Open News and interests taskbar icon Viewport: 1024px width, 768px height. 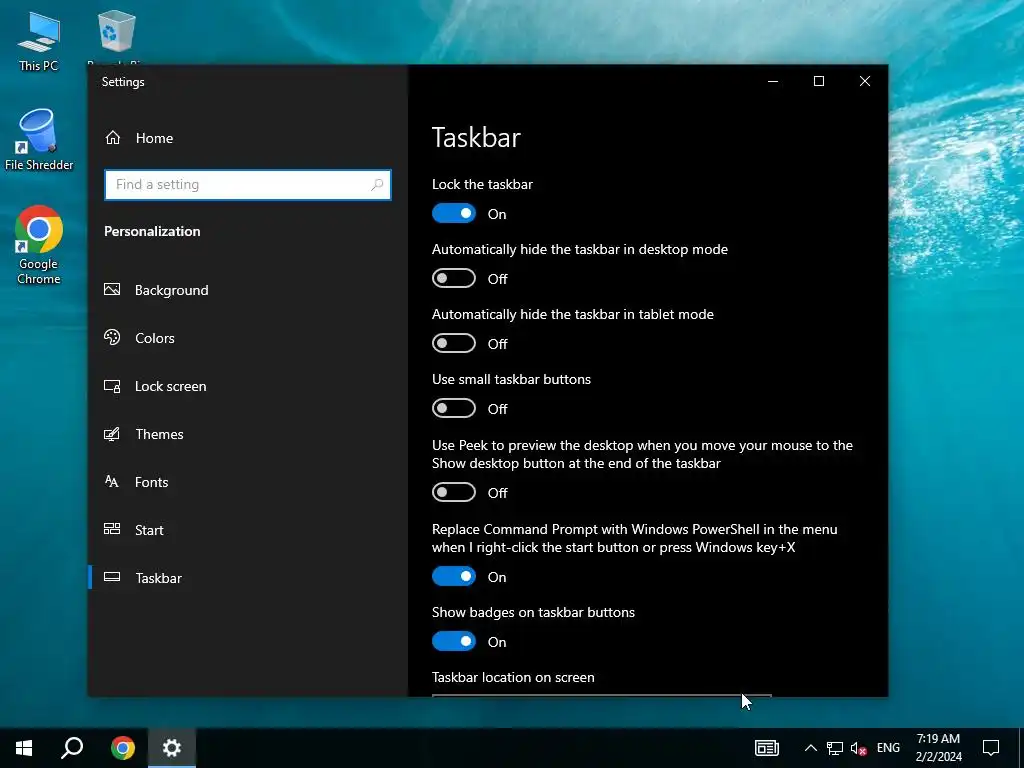[767, 748]
